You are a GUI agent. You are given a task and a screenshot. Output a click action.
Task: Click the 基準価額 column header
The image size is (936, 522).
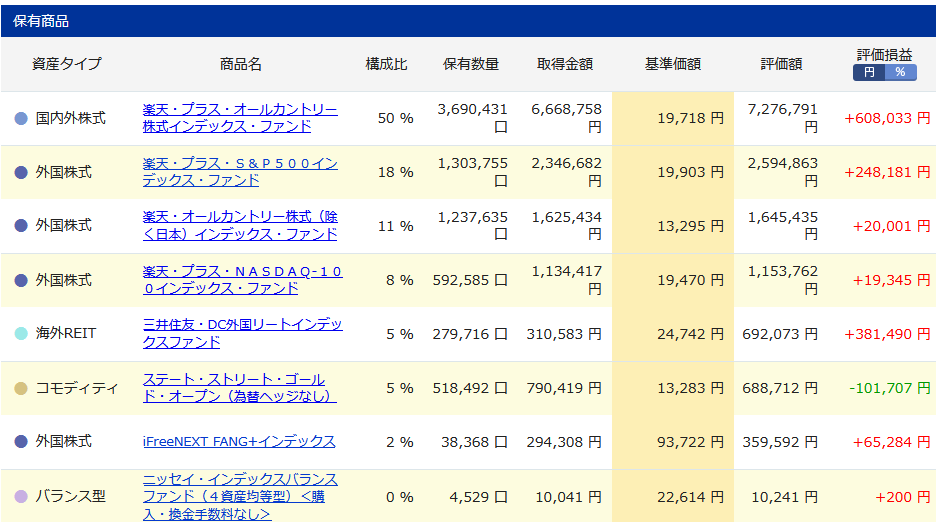tap(673, 64)
